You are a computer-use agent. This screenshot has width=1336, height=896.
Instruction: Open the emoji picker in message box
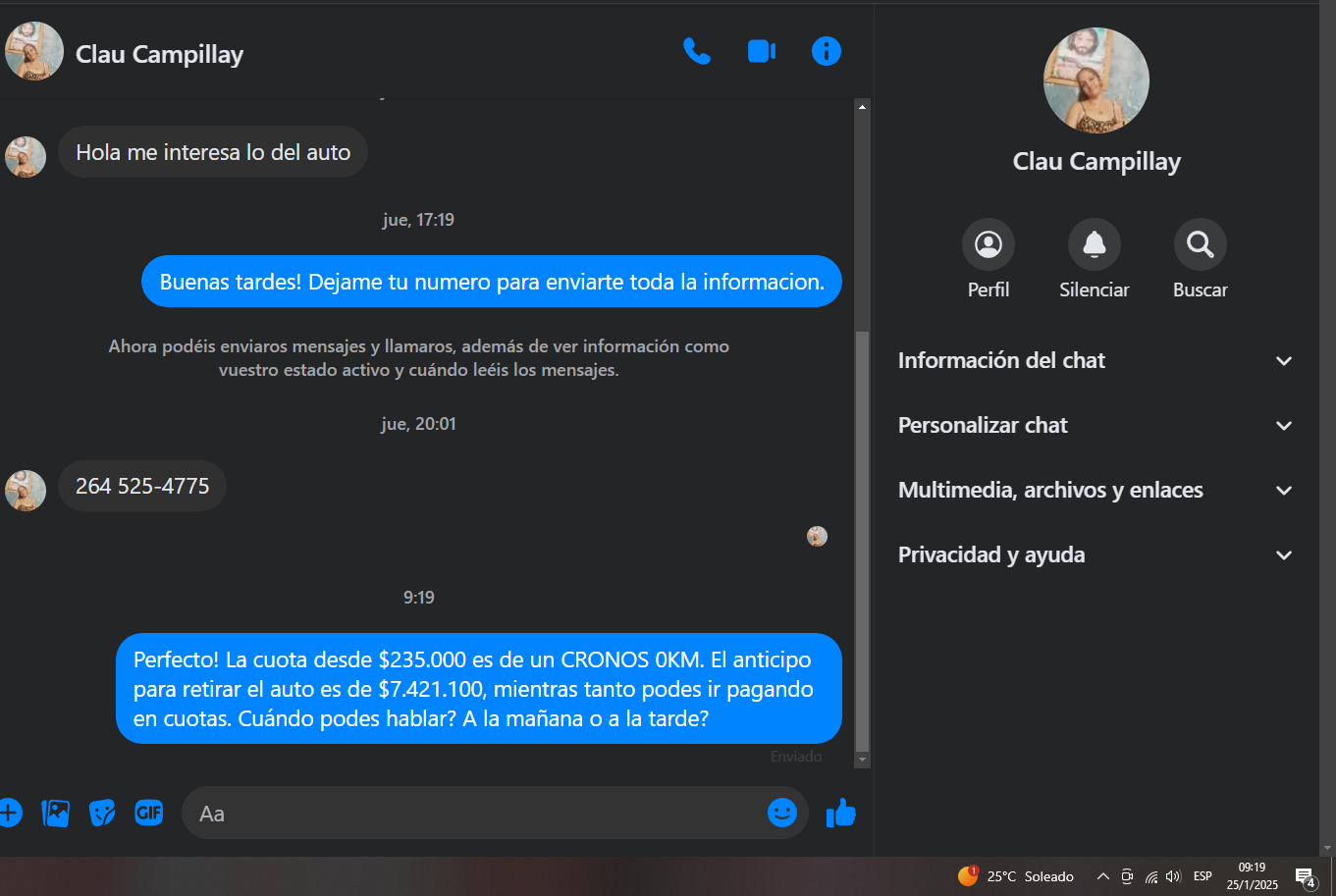(x=781, y=813)
